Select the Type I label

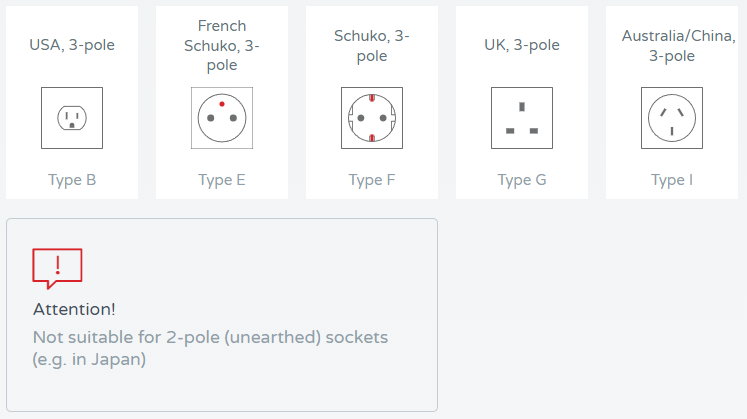pos(672,181)
